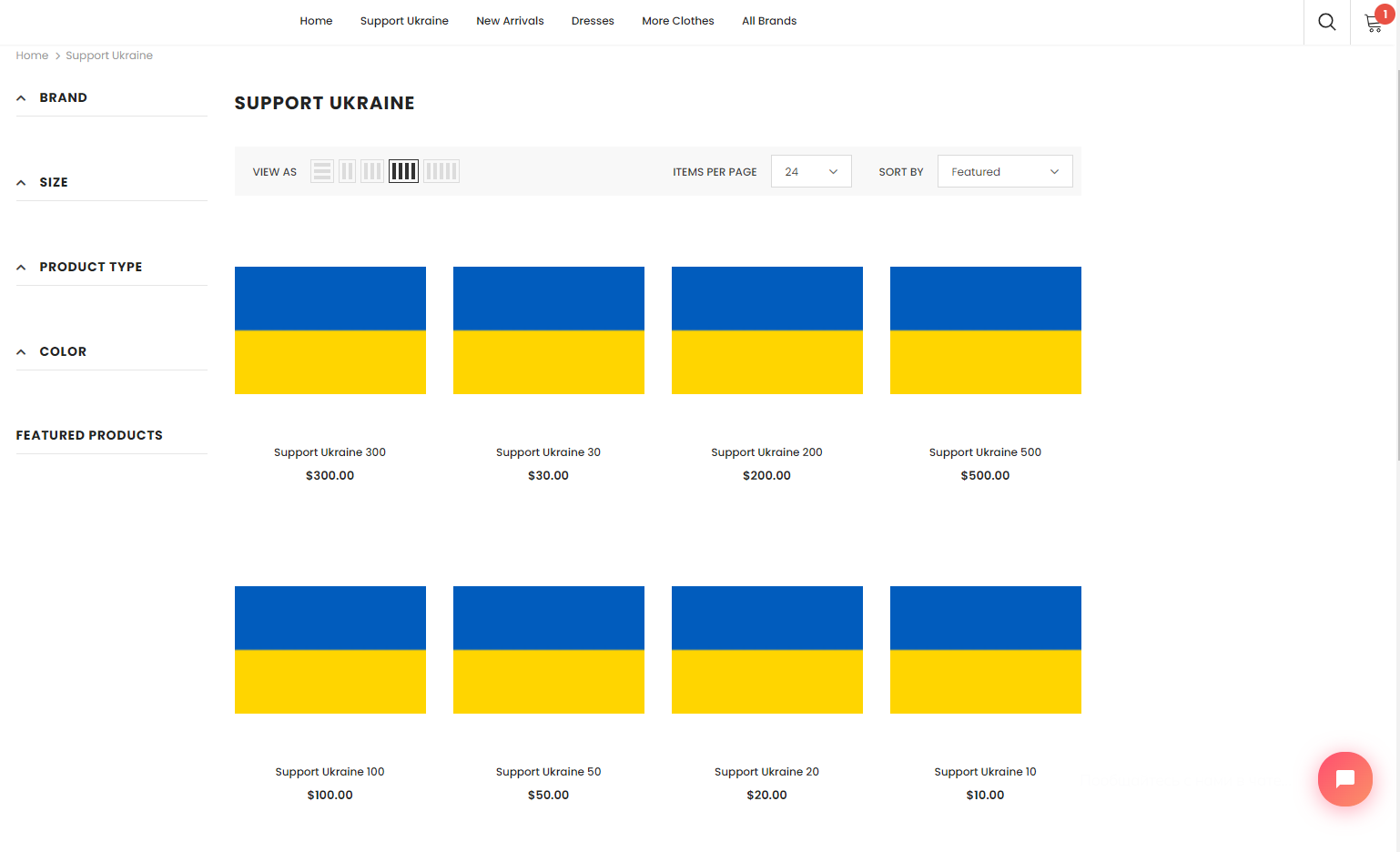Click the $50.00 price text
1400x852 pixels.
tap(548, 796)
